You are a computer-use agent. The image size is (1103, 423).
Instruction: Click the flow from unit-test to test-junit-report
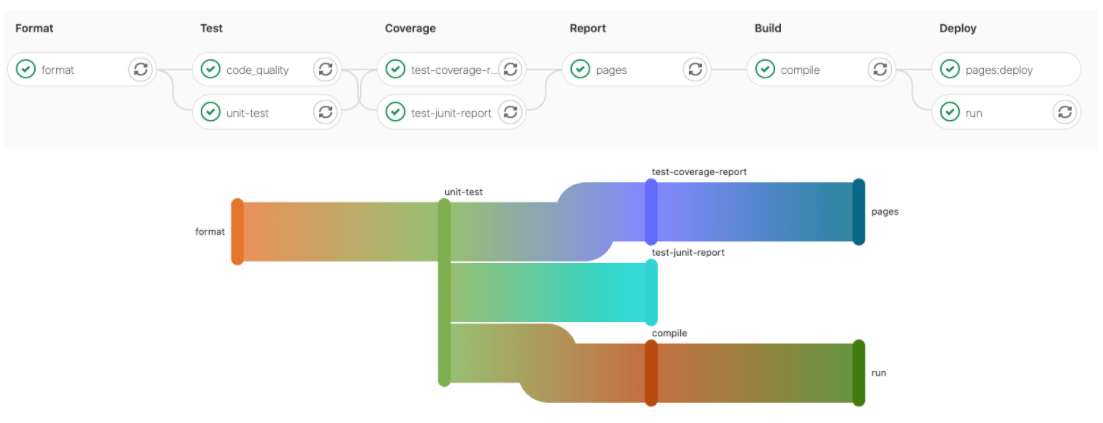click(550, 292)
